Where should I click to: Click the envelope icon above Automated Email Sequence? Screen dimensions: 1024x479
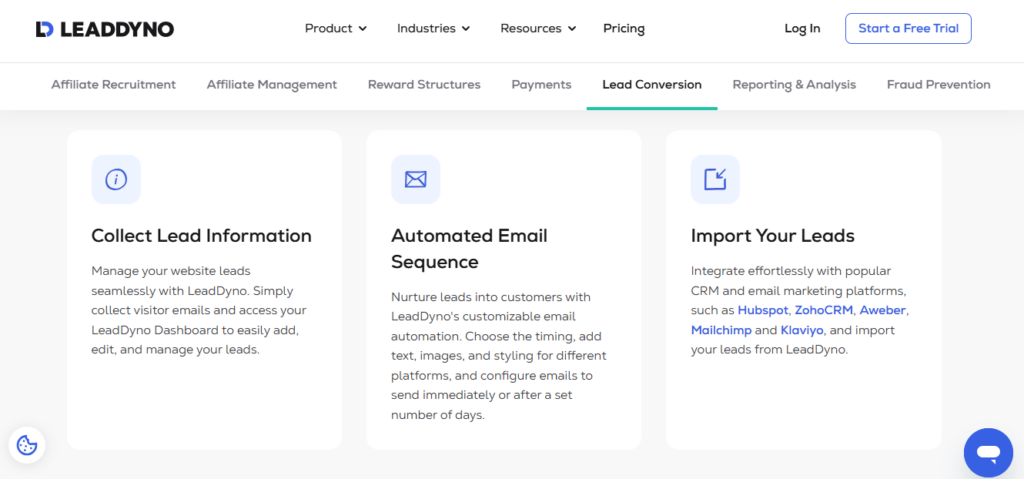415,180
